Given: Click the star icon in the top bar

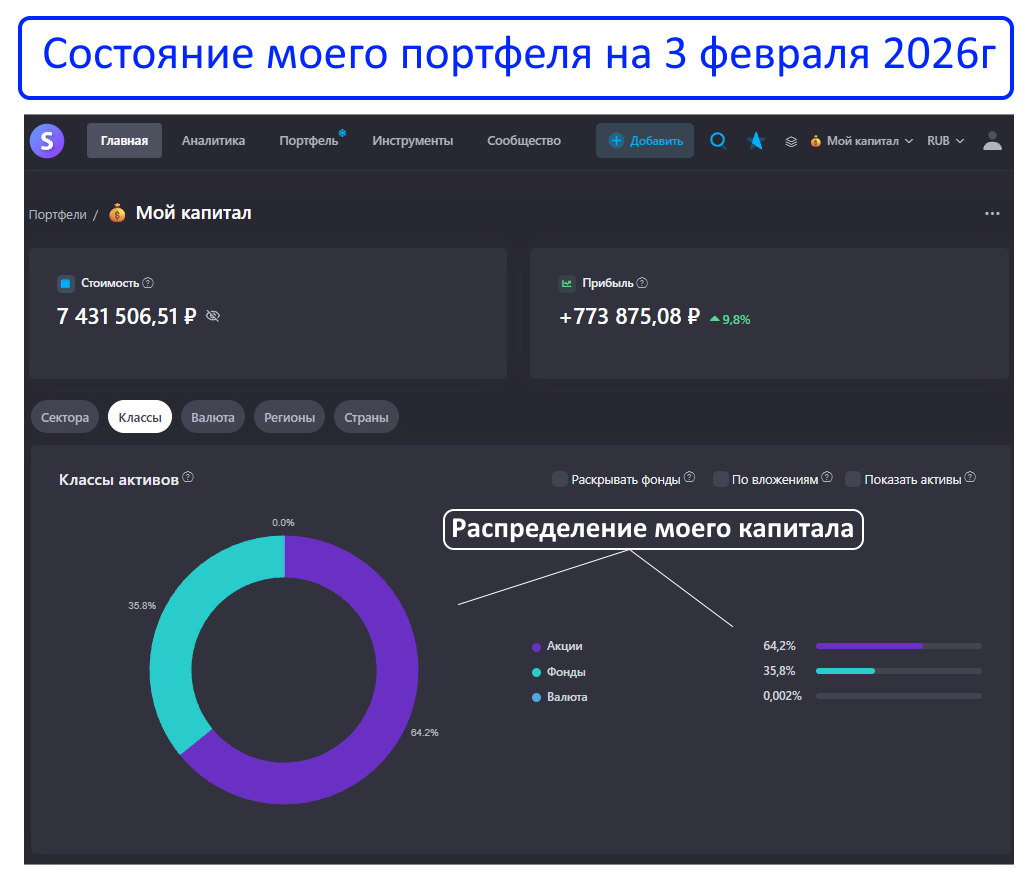Looking at the screenshot, I should [755, 141].
